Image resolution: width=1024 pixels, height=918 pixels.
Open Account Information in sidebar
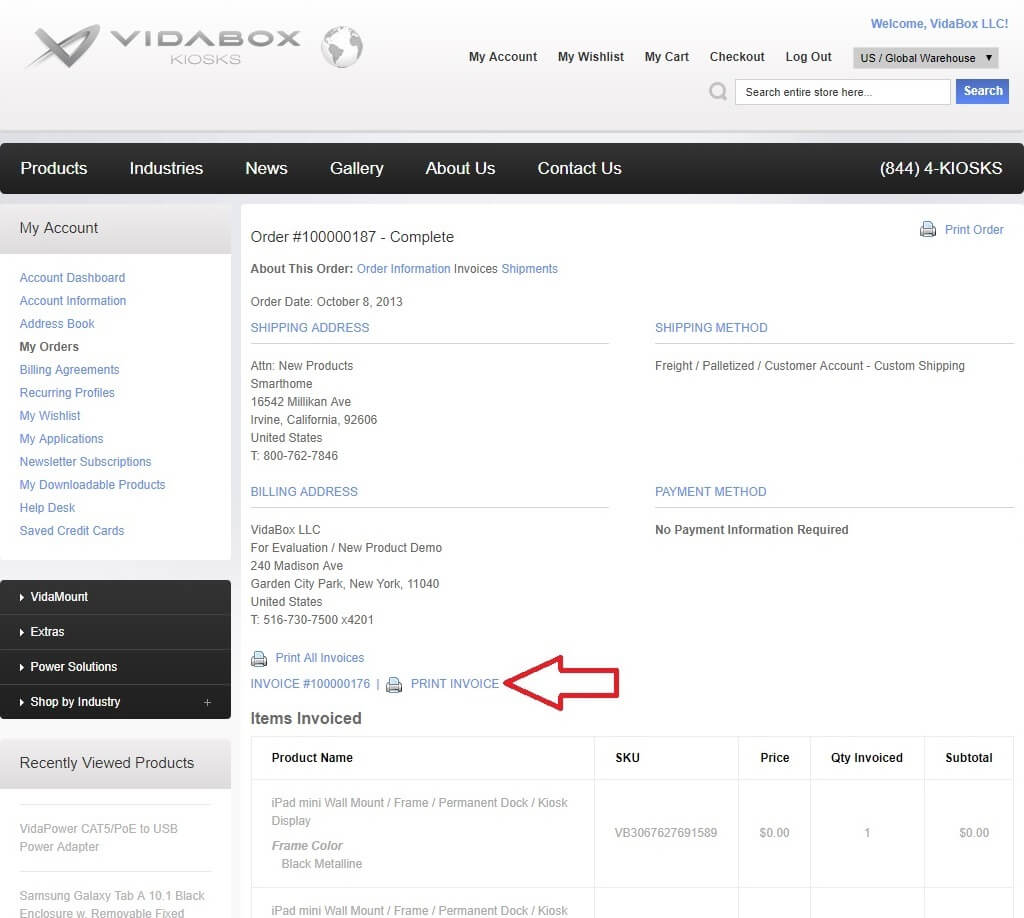(x=72, y=300)
